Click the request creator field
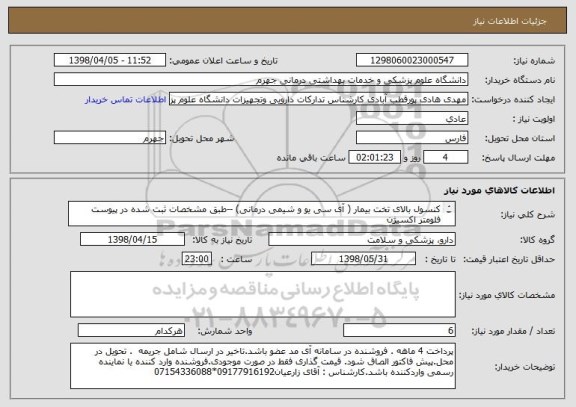Viewport: 576px width, 407px height. tap(318, 99)
